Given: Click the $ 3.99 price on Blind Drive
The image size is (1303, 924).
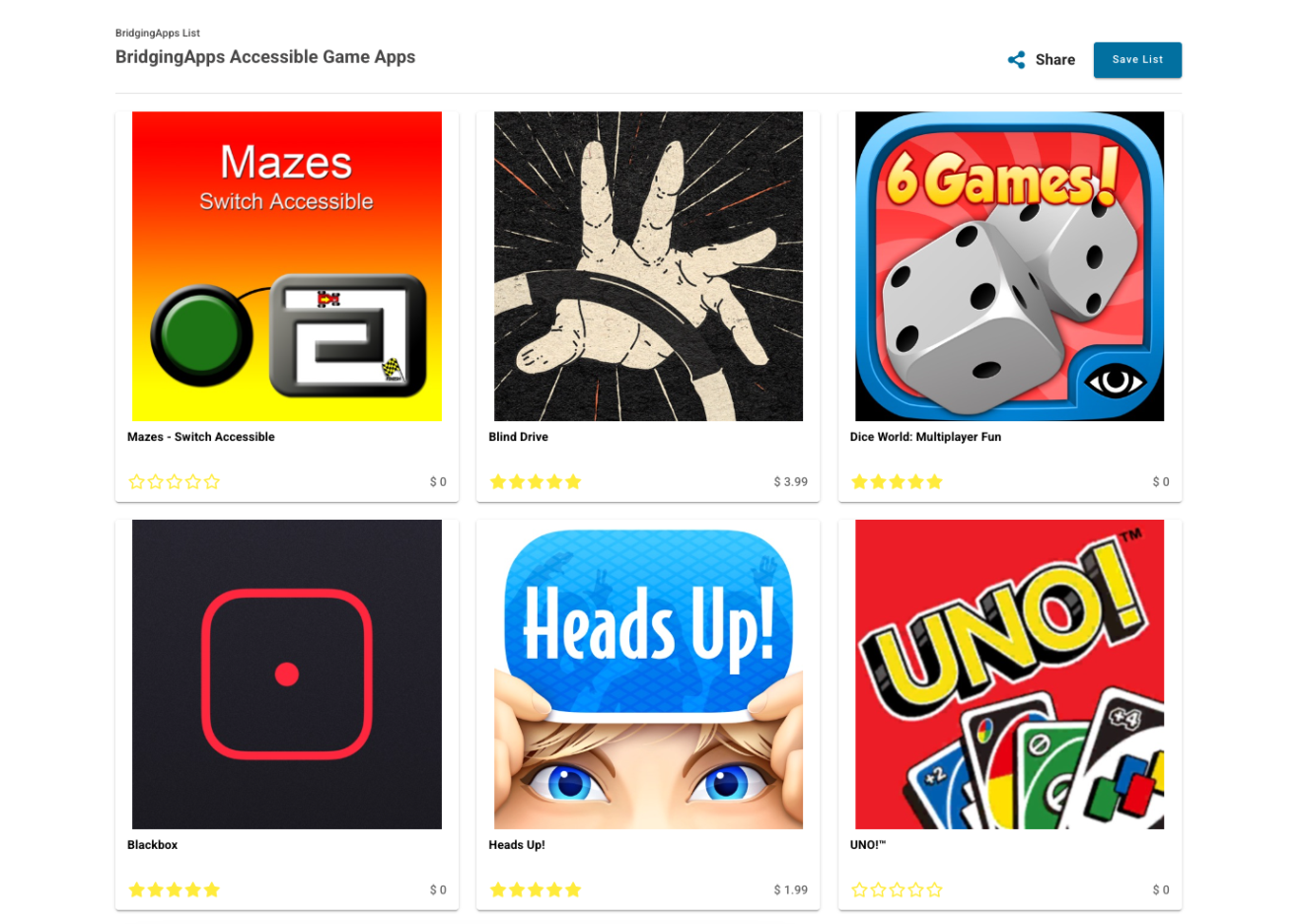Looking at the screenshot, I should point(790,482).
